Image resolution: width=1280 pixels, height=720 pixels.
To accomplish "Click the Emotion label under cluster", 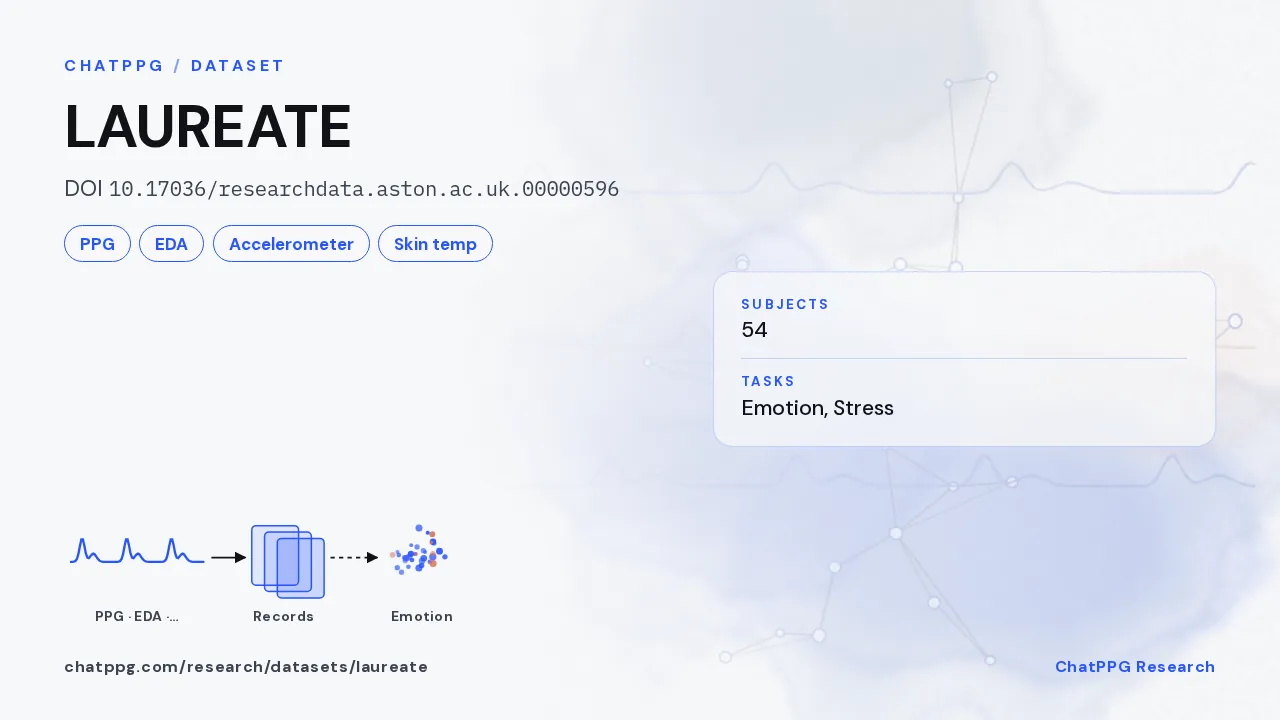I will (422, 616).
